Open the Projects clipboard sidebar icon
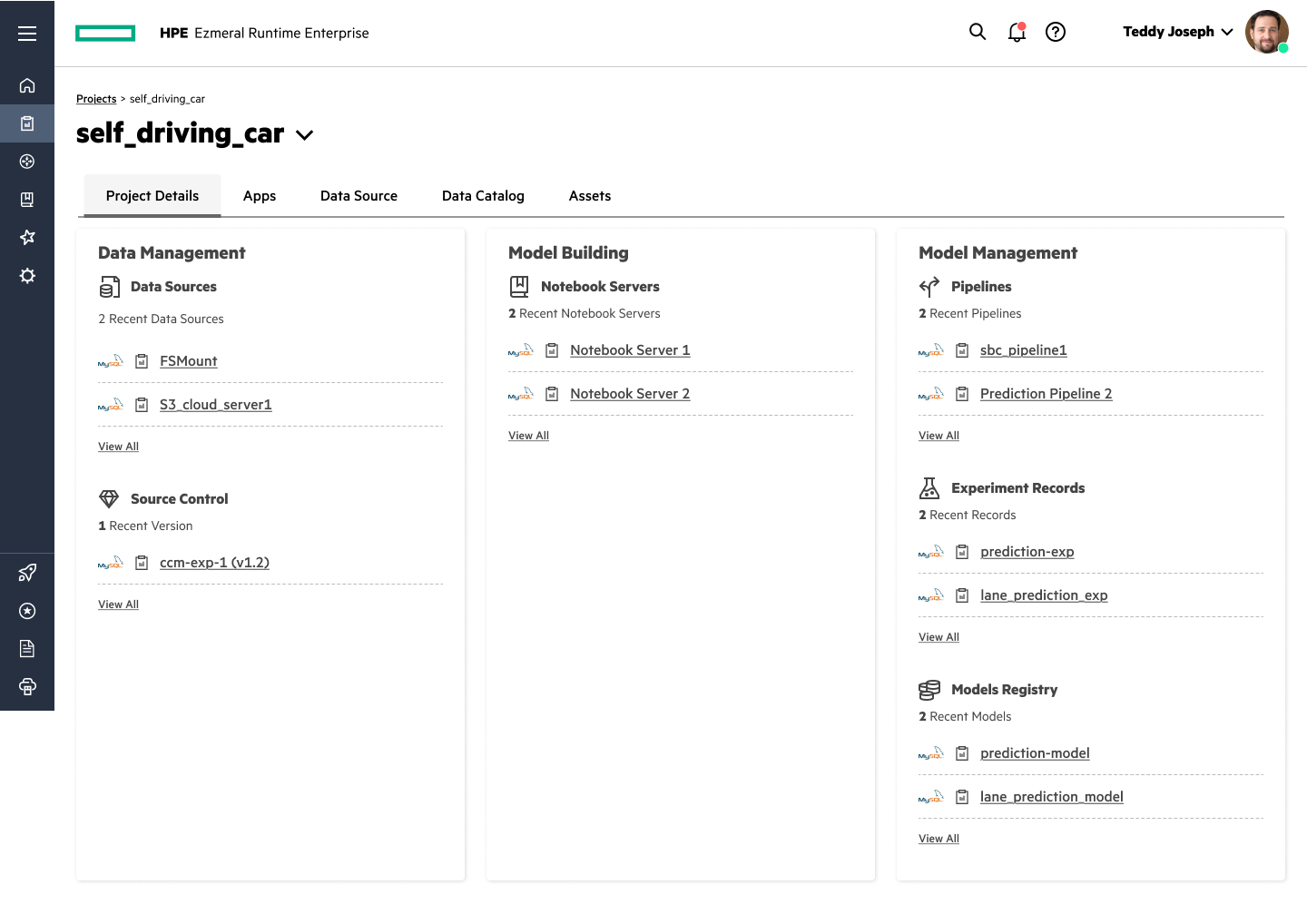 pyautogui.click(x=27, y=123)
